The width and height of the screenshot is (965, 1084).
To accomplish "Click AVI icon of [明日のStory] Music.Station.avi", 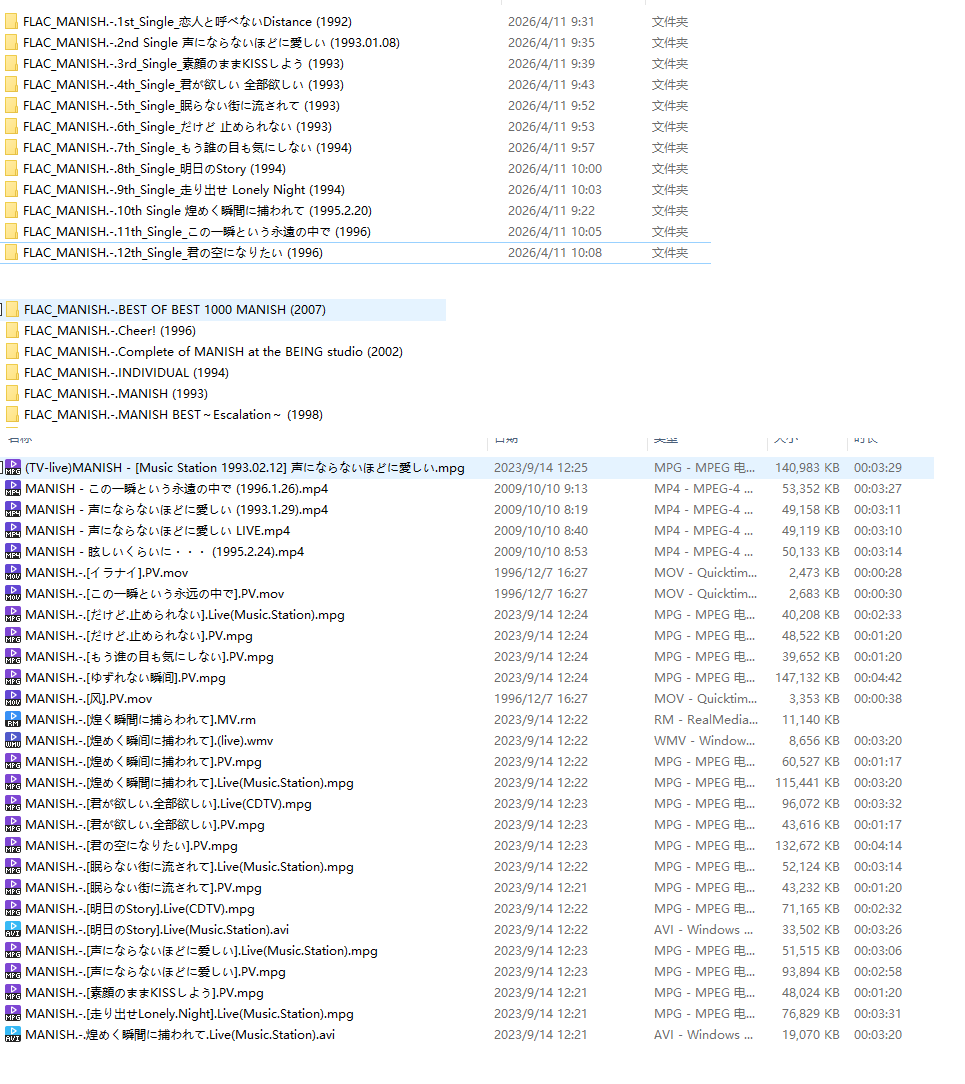I will pos(13,930).
